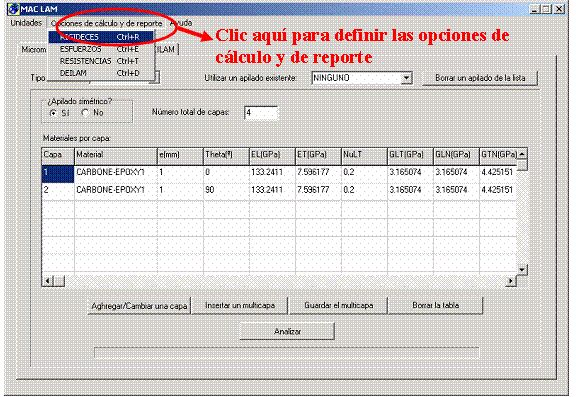Click the Analizar button
The width and height of the screenshot is (576, 397).
[x=287, y=331]
